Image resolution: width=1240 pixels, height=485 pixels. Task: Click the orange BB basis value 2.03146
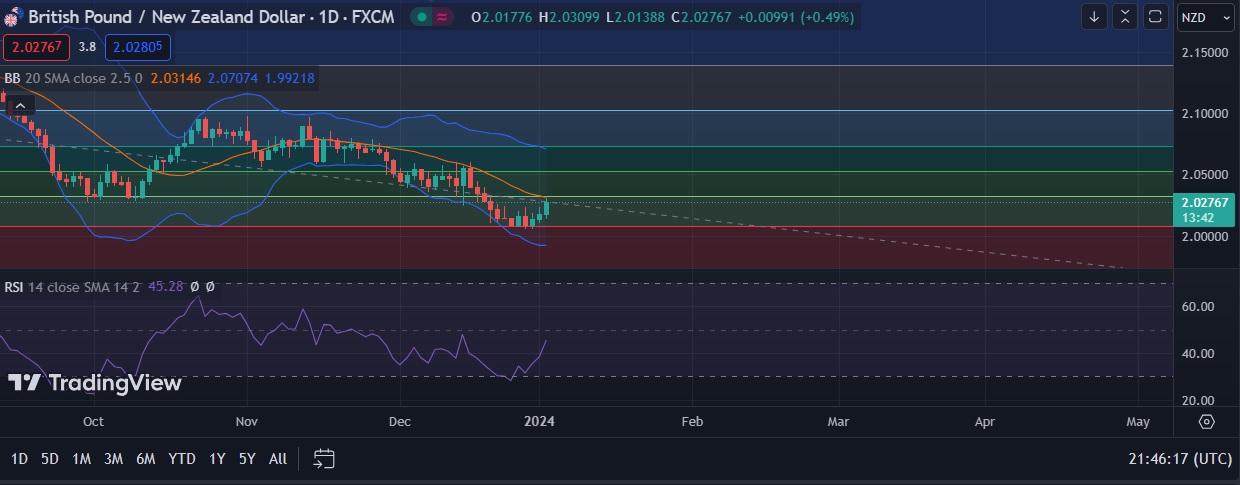tap(176, 77)
